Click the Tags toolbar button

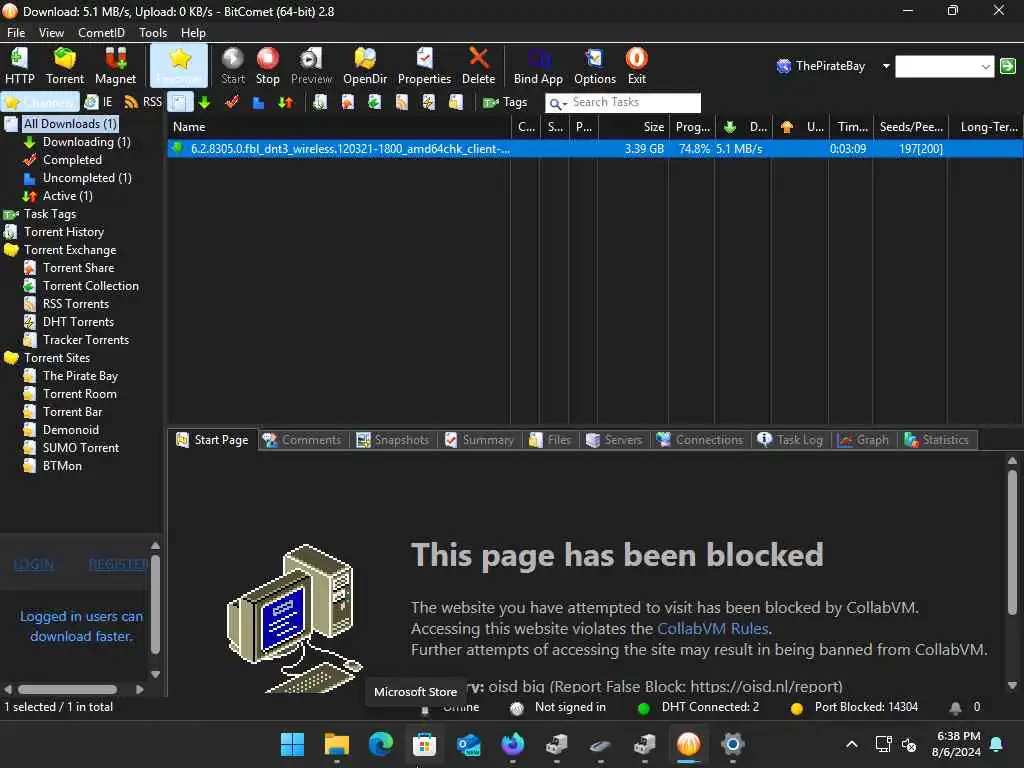(x=505, y=103)
